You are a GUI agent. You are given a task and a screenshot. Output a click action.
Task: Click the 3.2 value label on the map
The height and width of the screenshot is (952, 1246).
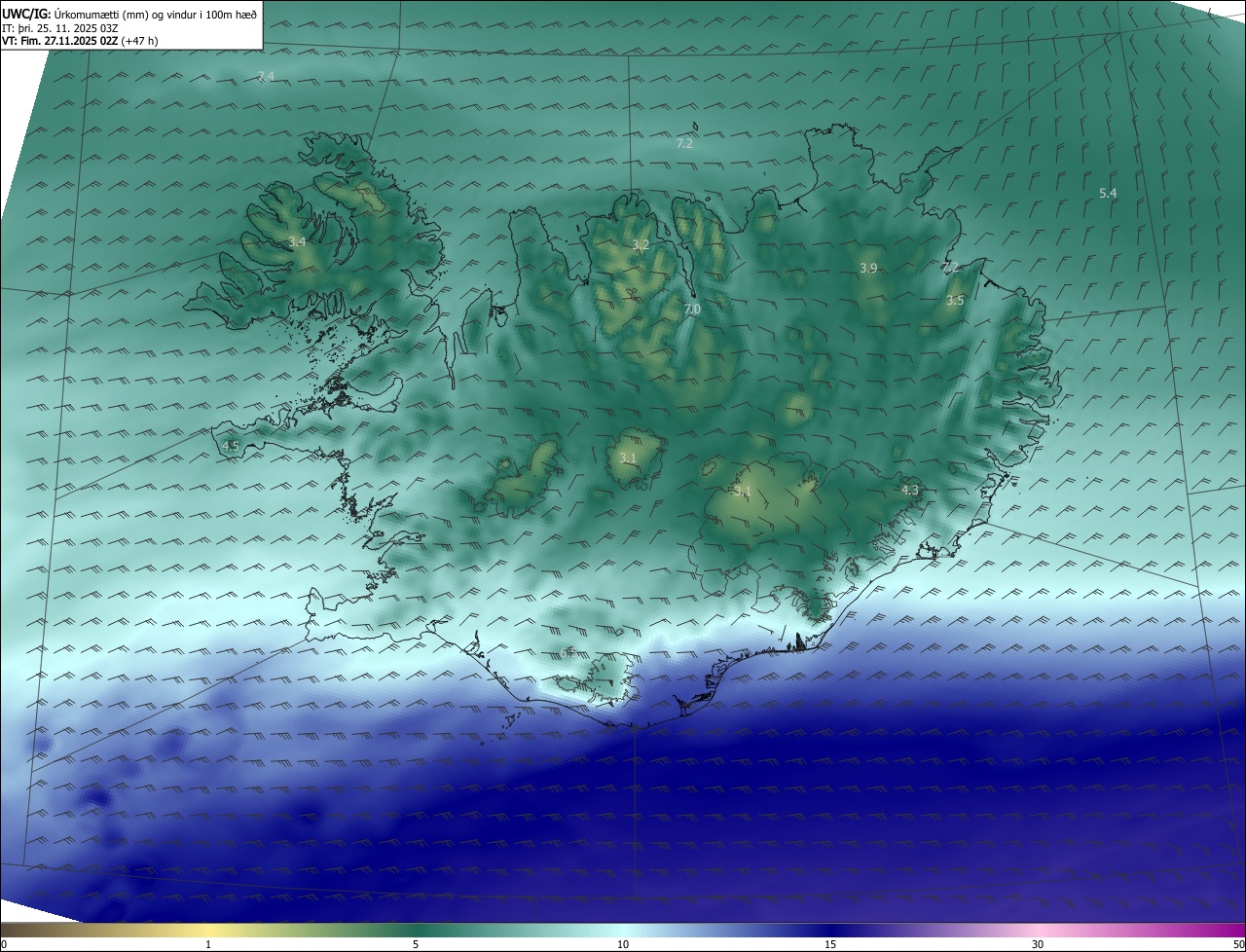click(640, 244)
